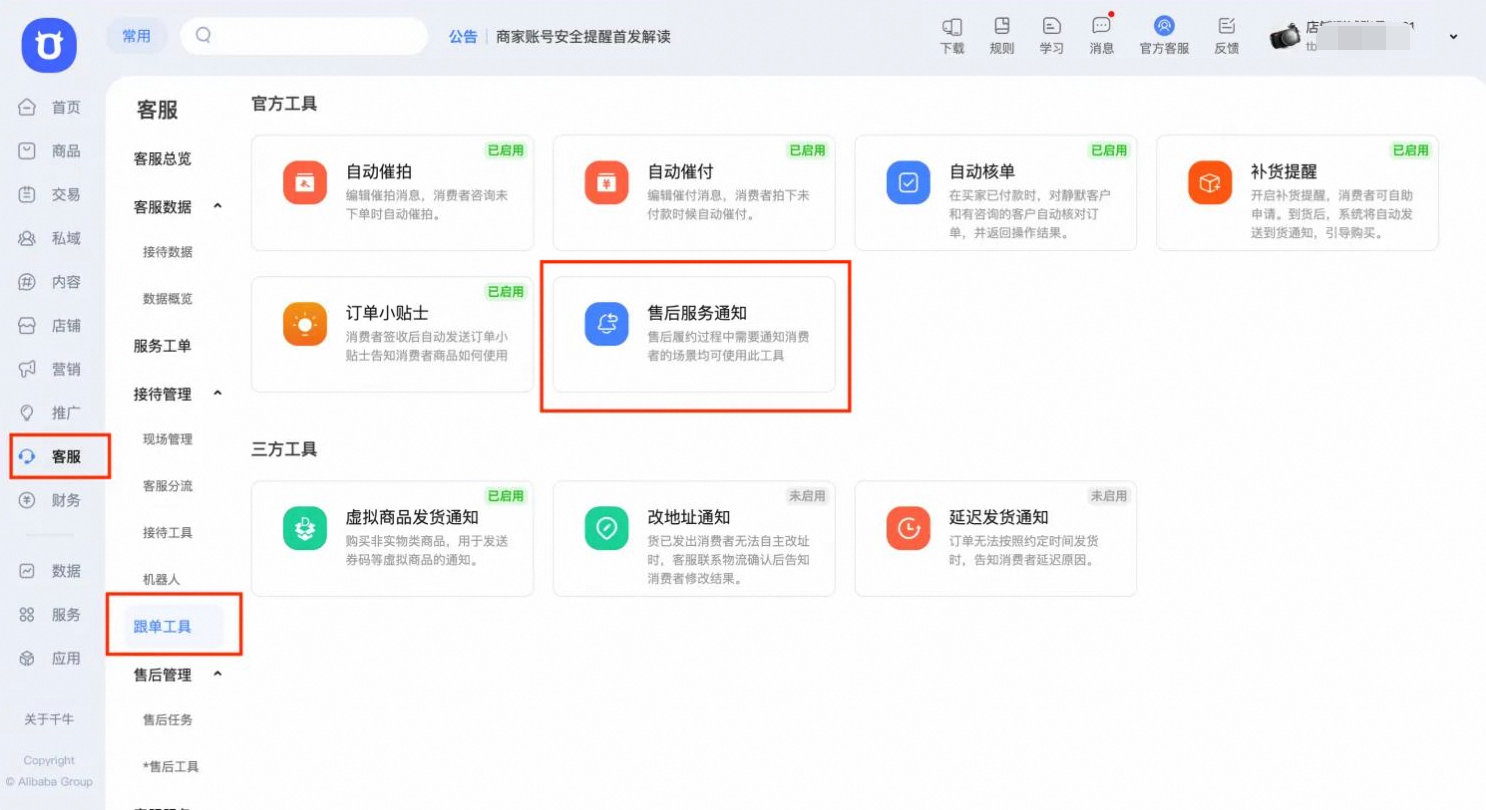Click the 订单小贴士 sun icon

click(305, 324)
